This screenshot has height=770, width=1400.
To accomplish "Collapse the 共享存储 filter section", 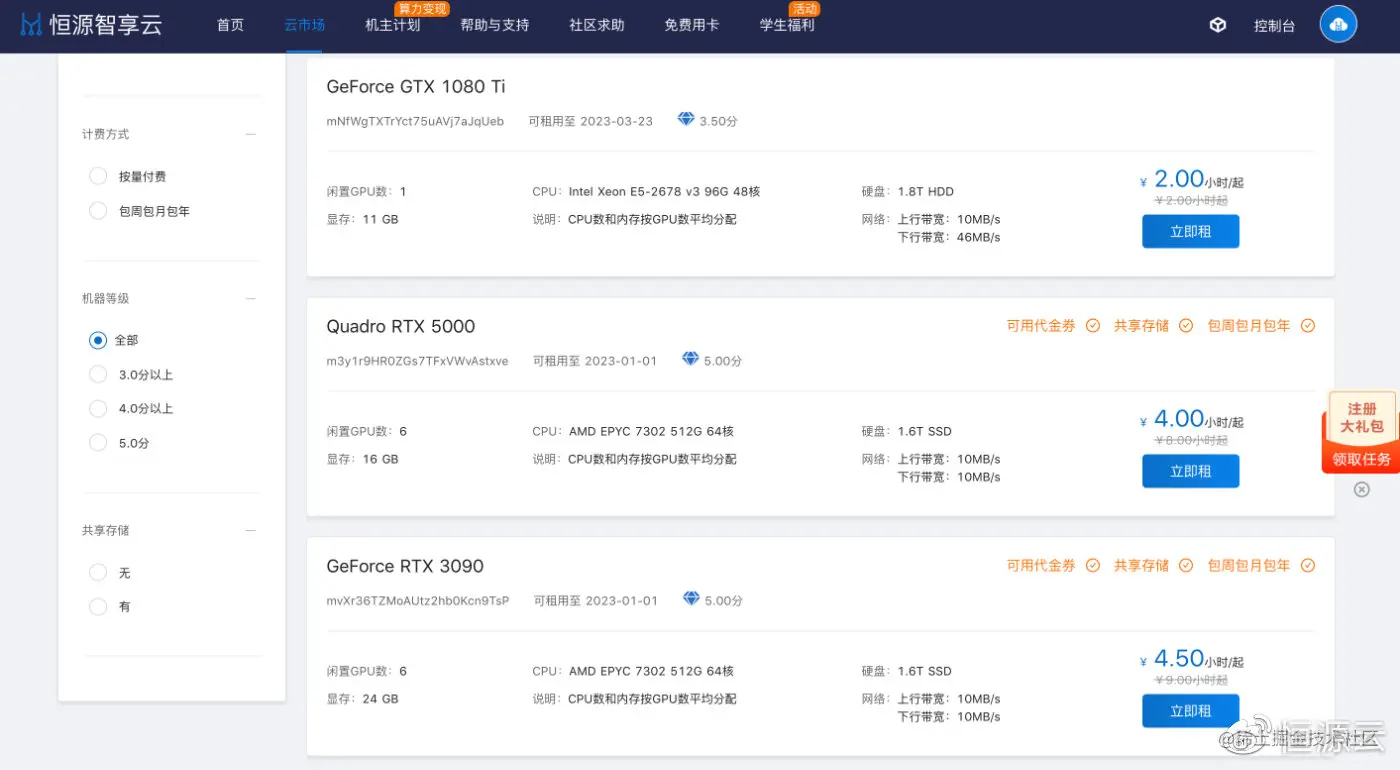I will pyautogui.click(x=251, y=530).
